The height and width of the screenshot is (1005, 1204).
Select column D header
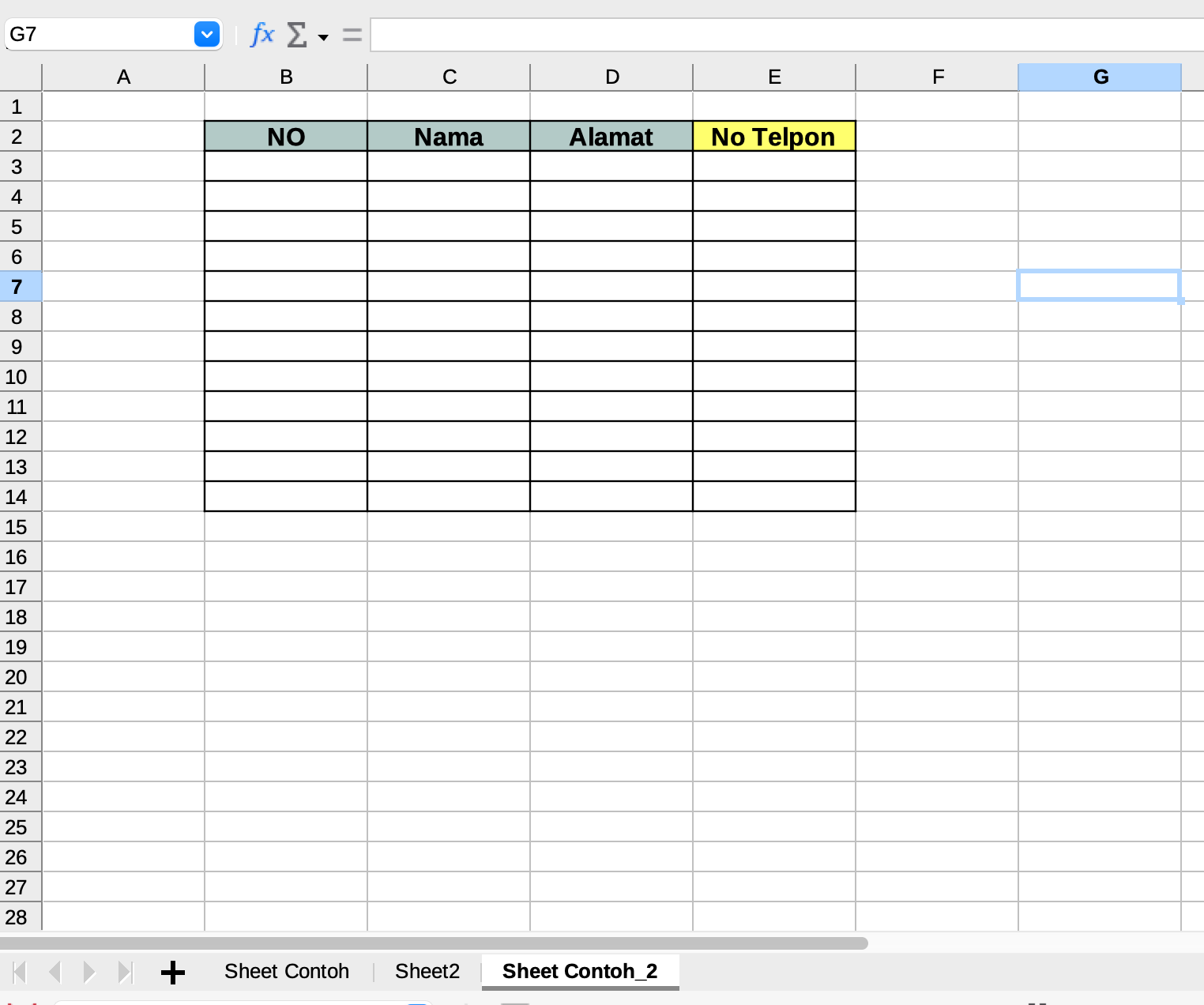611,77
